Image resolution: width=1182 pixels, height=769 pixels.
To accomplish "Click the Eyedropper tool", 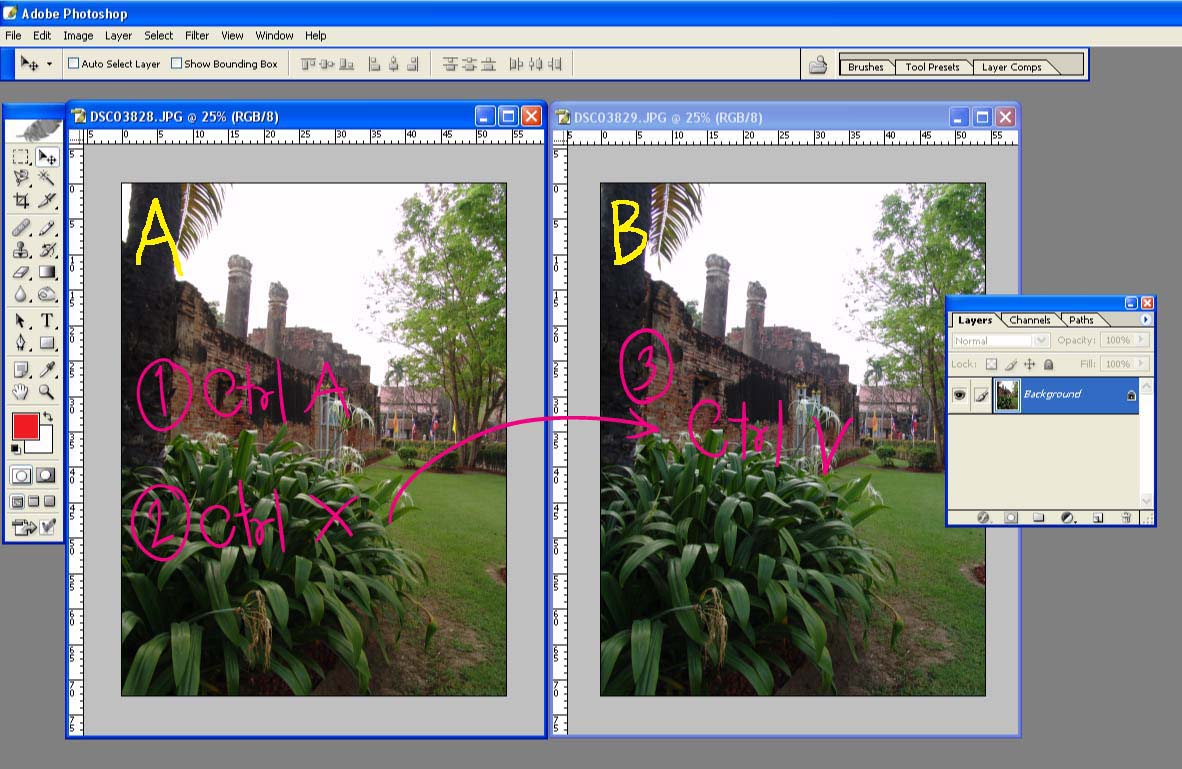I will [x=46, y=369].
